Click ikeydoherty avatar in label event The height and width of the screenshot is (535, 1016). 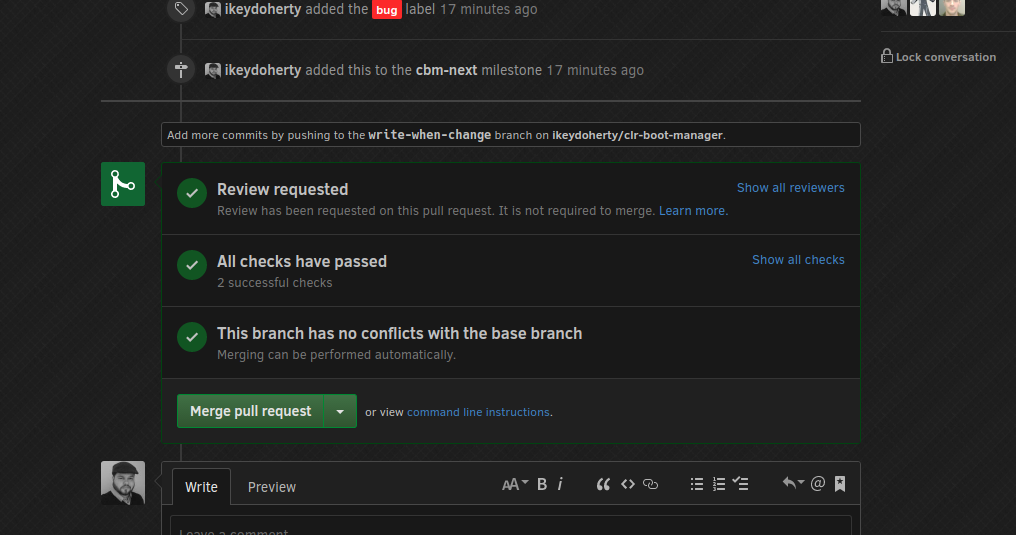tap(213, 9)
